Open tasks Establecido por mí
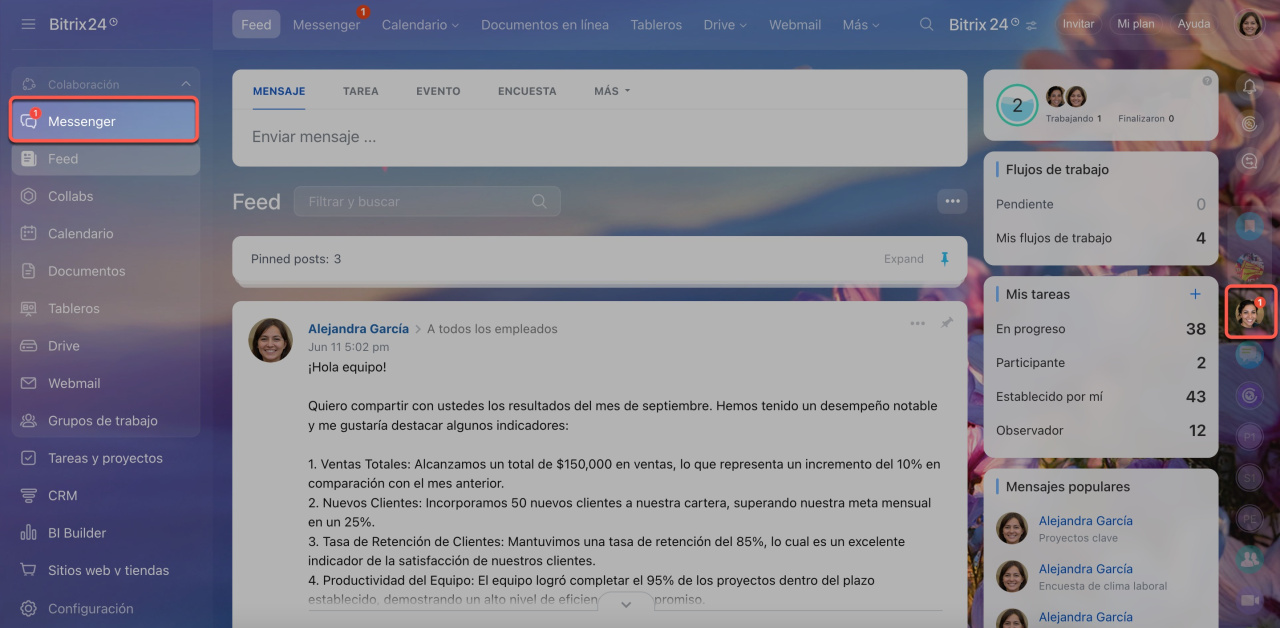 point(1100,397)
